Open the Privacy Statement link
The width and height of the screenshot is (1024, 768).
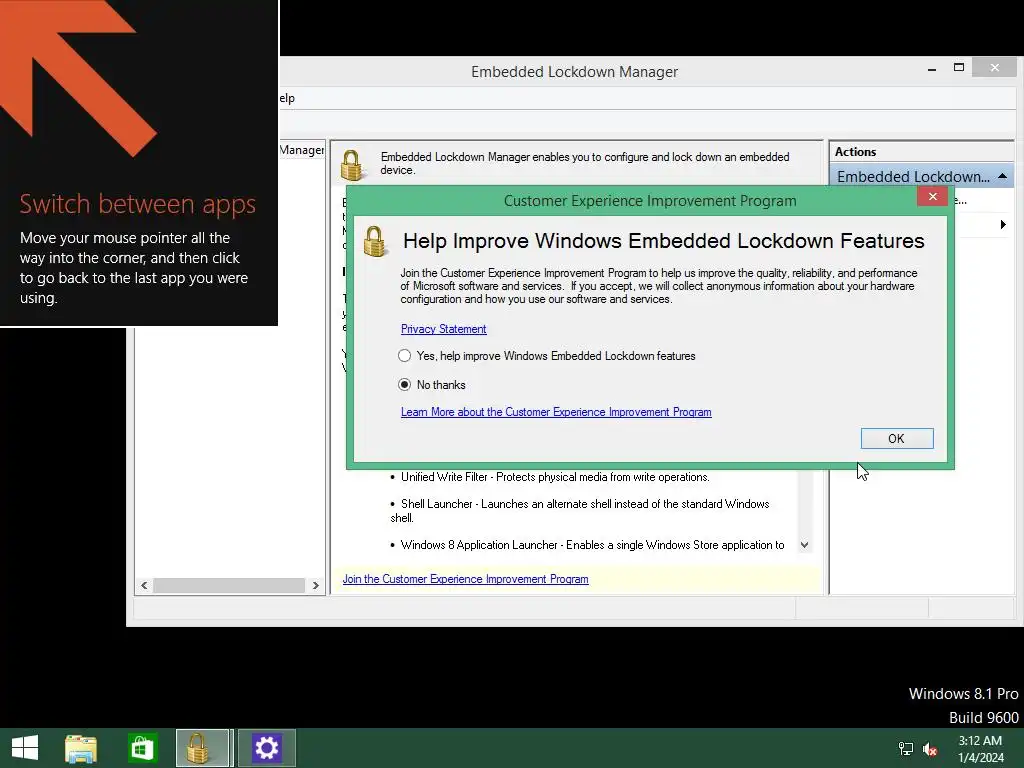click(x=443, y=329)
